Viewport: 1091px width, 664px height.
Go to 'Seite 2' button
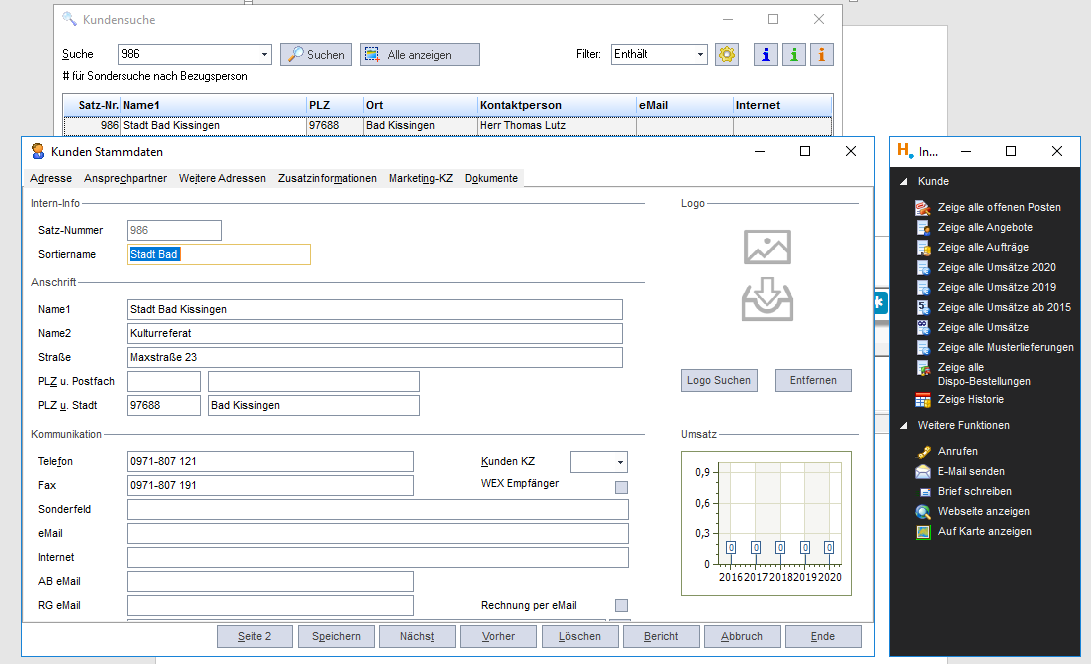pos(255,636)
